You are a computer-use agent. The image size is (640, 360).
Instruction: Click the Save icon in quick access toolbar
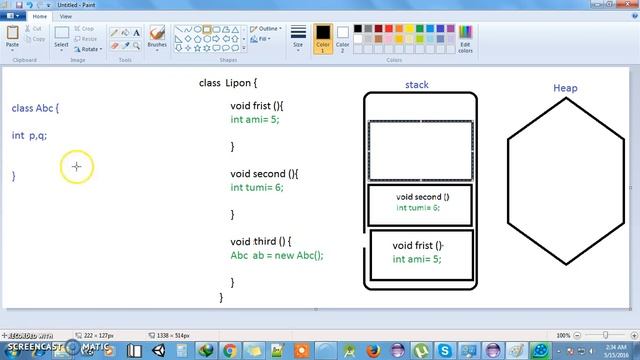coord(19,5)
